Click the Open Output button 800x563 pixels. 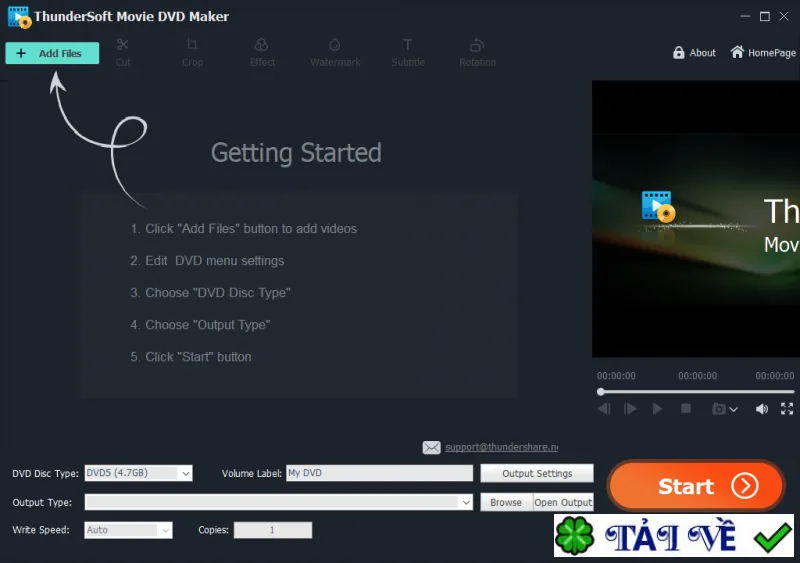563,502
